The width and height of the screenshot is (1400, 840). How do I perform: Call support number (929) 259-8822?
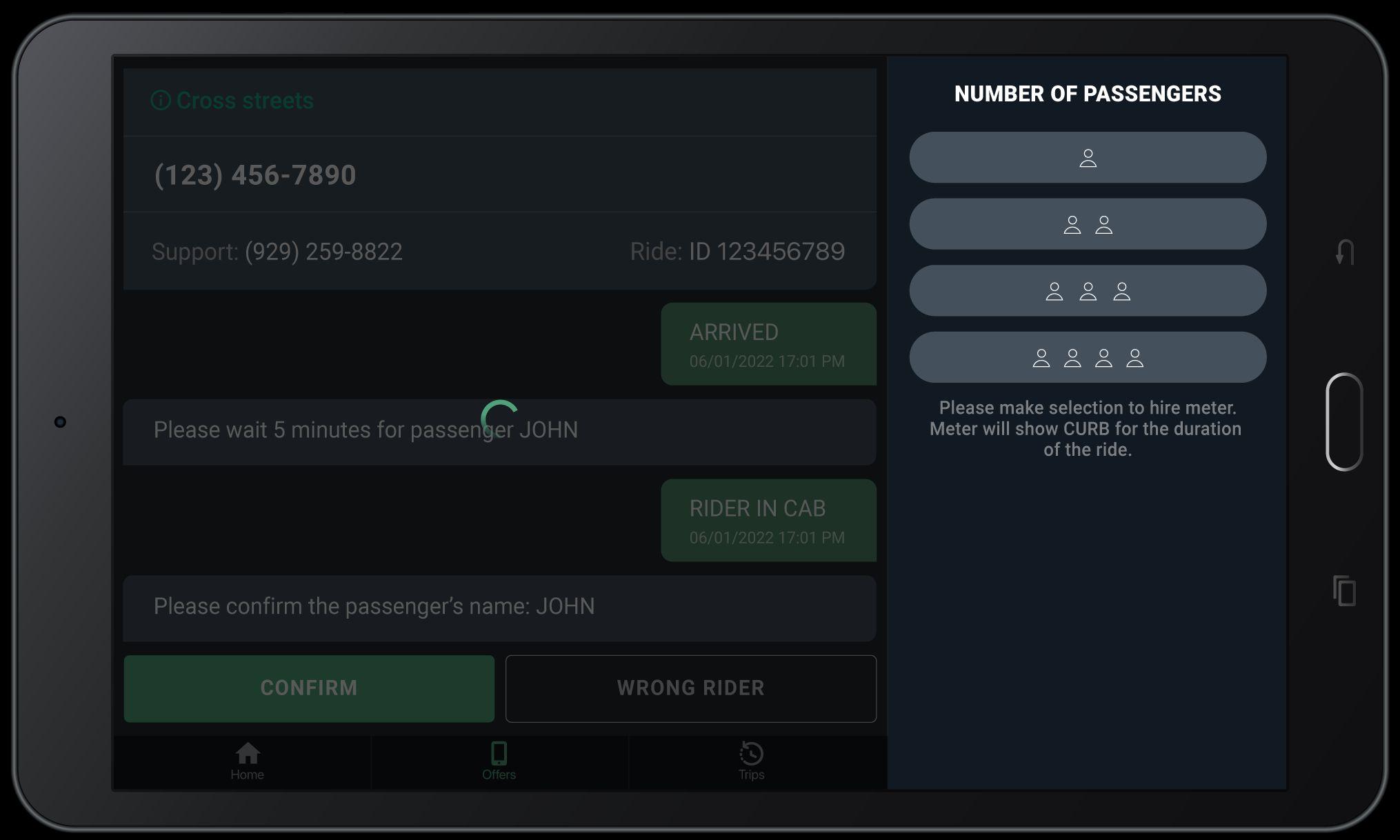pyautogui.click(x=323, y=252)
